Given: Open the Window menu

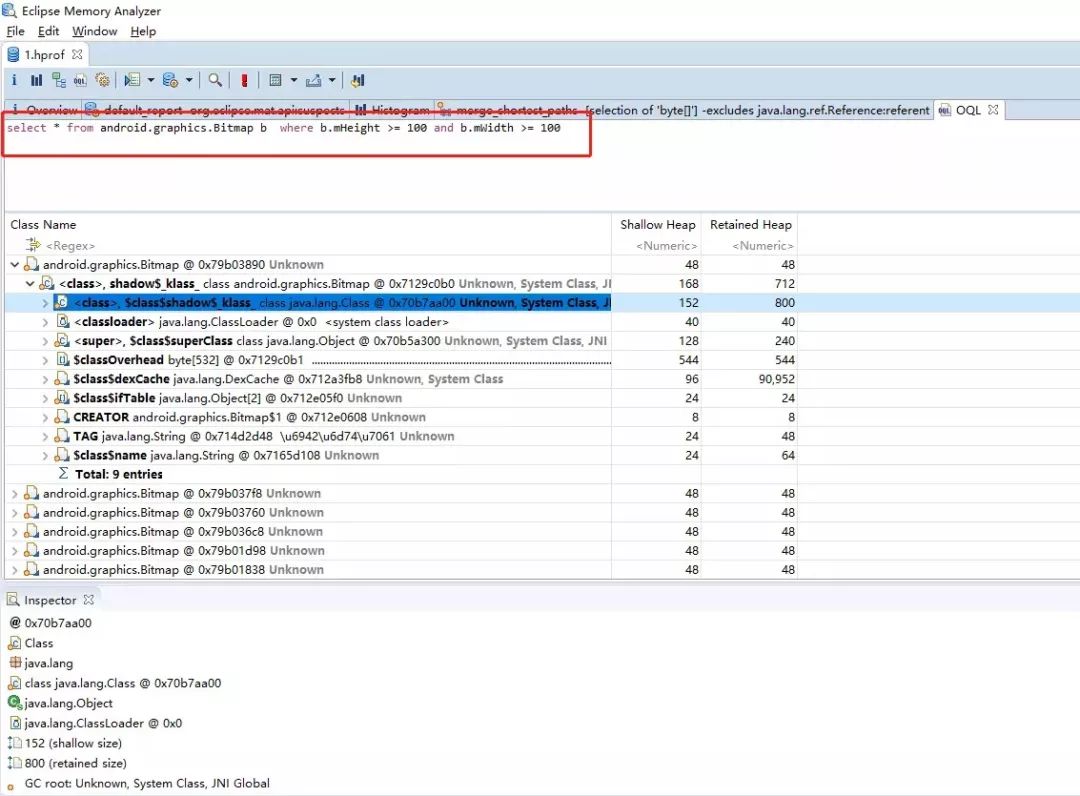Looking at the screenshot, I should pyautogui.click(x=94, y=31).
